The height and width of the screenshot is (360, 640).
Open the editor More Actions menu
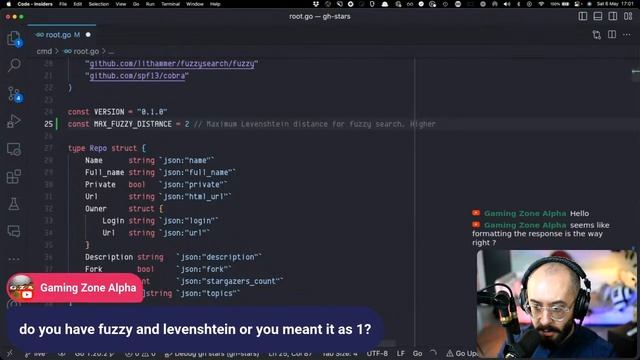[x=627, y=35]
